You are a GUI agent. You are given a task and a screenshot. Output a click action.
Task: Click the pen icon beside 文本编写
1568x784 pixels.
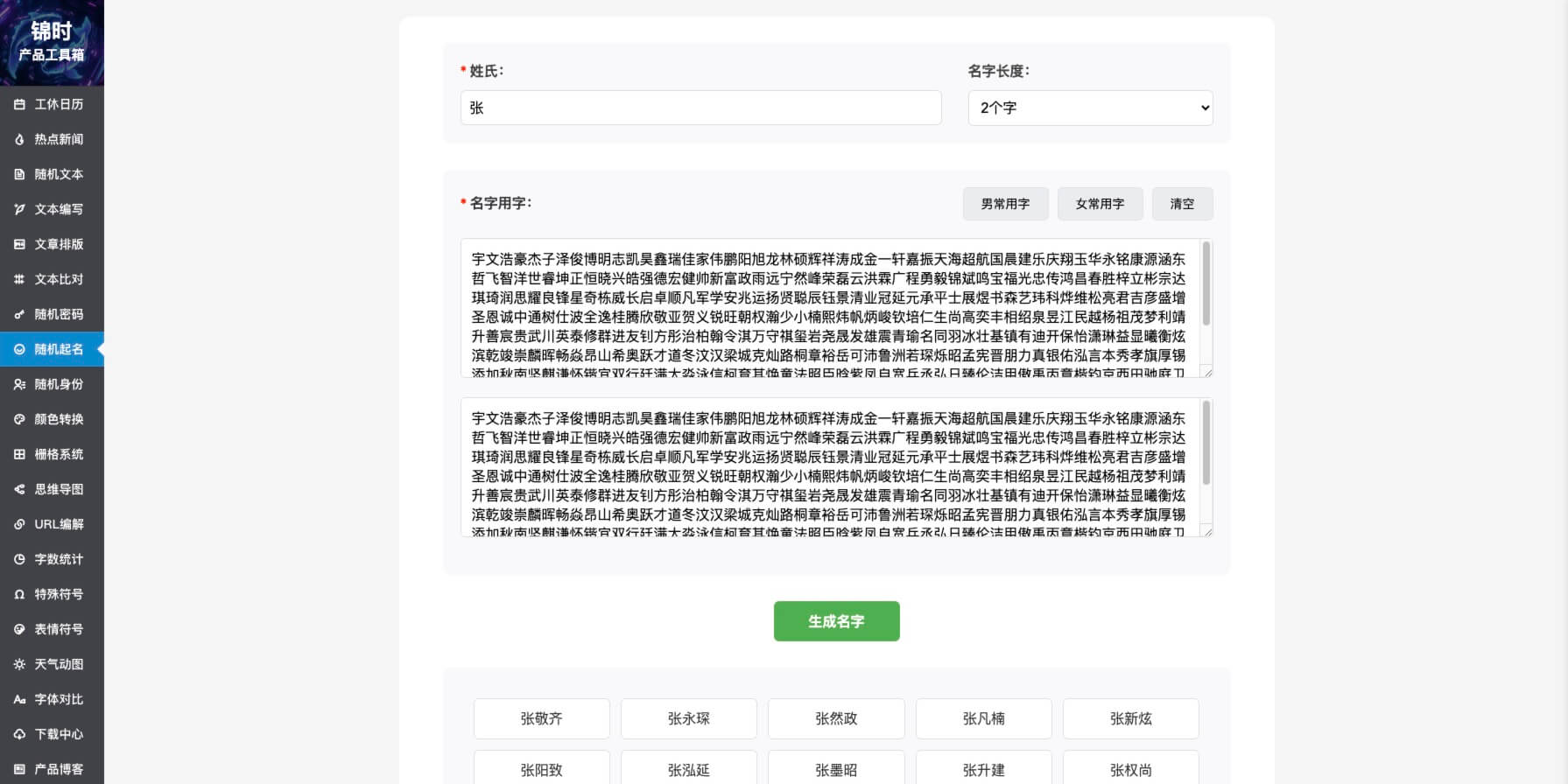[x=19, y=209]
